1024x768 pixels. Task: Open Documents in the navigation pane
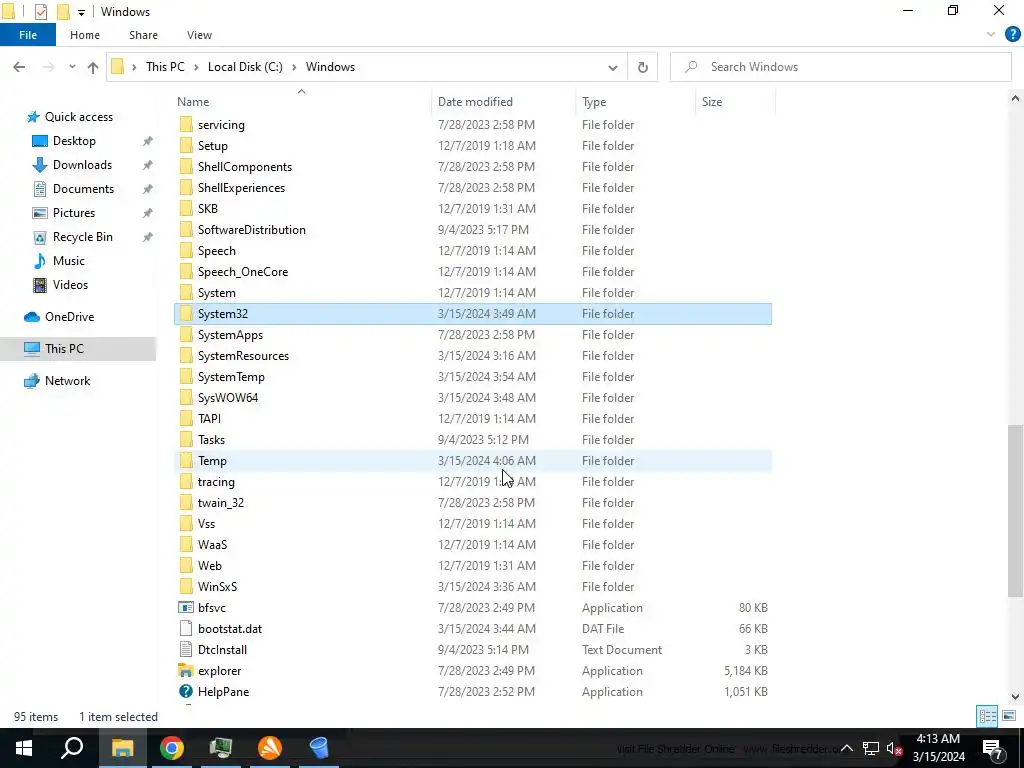(x=83, y=189)
